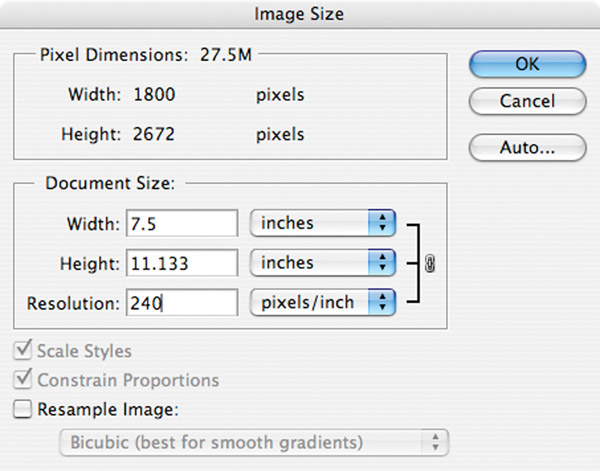
Task: Click the chain link constrain icon
Action: pyautogui.click(x=430, y=263)
